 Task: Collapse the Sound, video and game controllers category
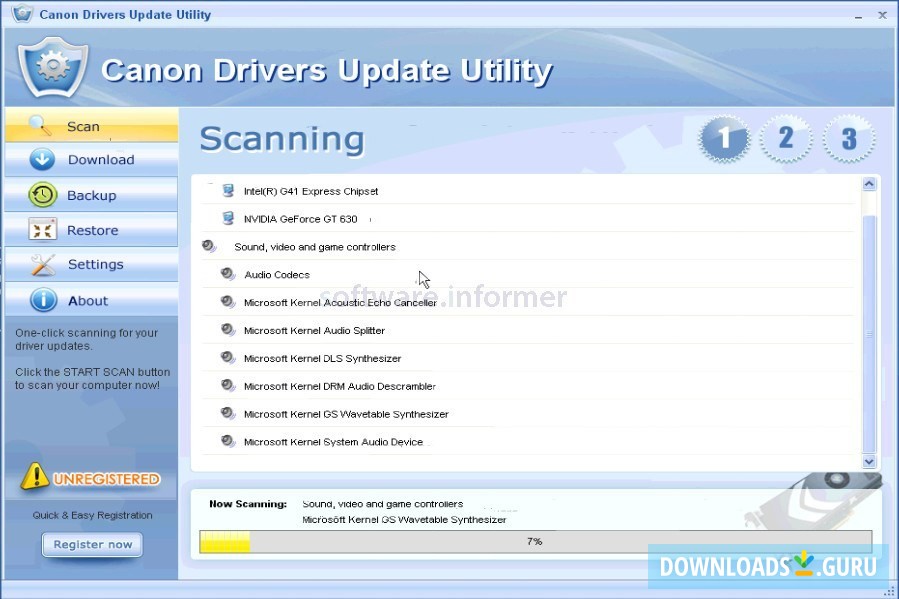click(x=209, y=246)
